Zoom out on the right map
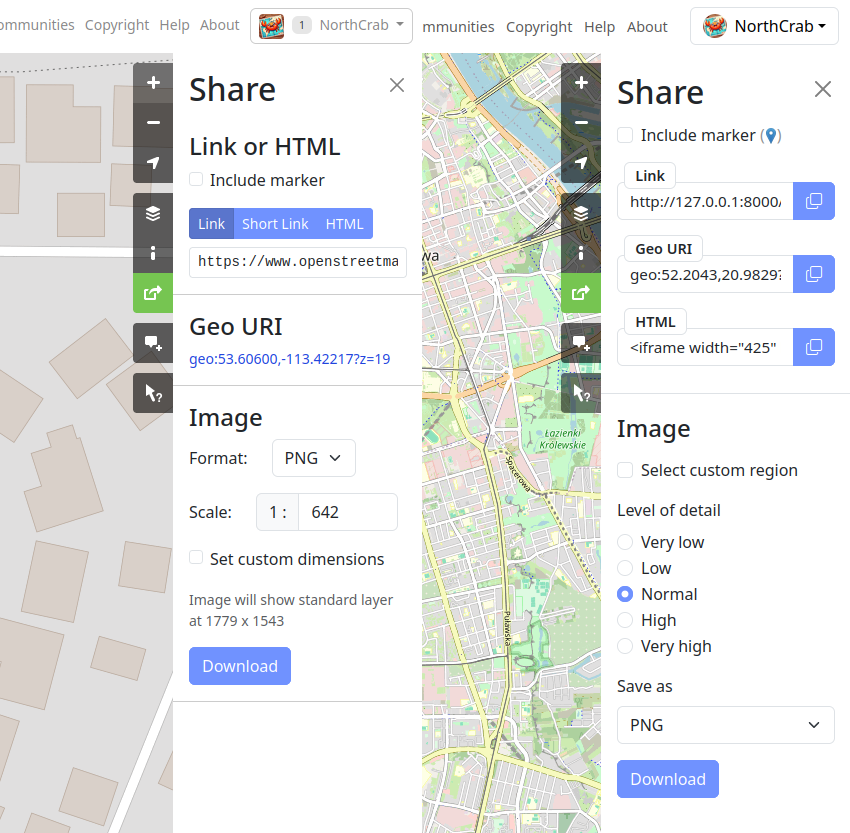 point(581,122)
